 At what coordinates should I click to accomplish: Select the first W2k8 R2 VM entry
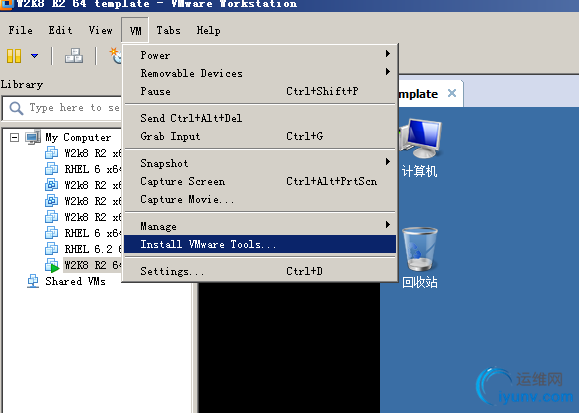[93, 153]
